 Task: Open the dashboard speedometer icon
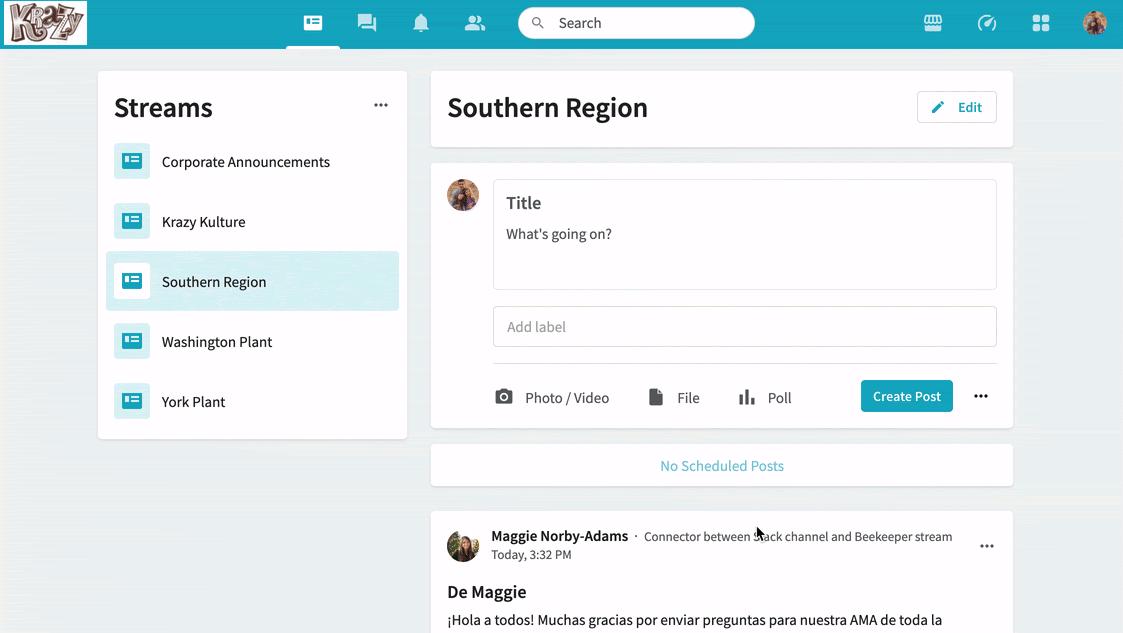pyautogui.click(x=987, y=23)
